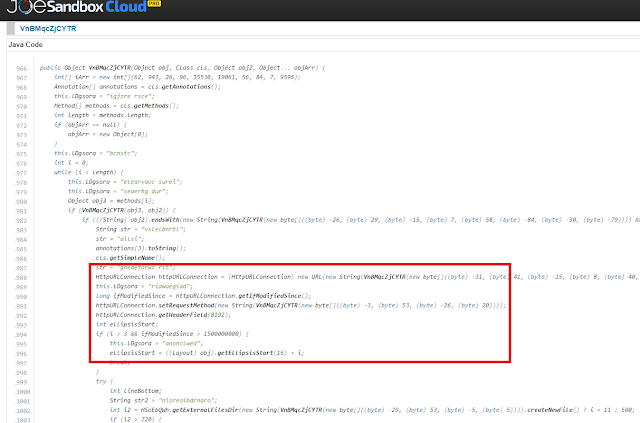This screenshot has height=423, width=640.
Task: Click the 'try {' line
Action: click(x=104, y=381)
